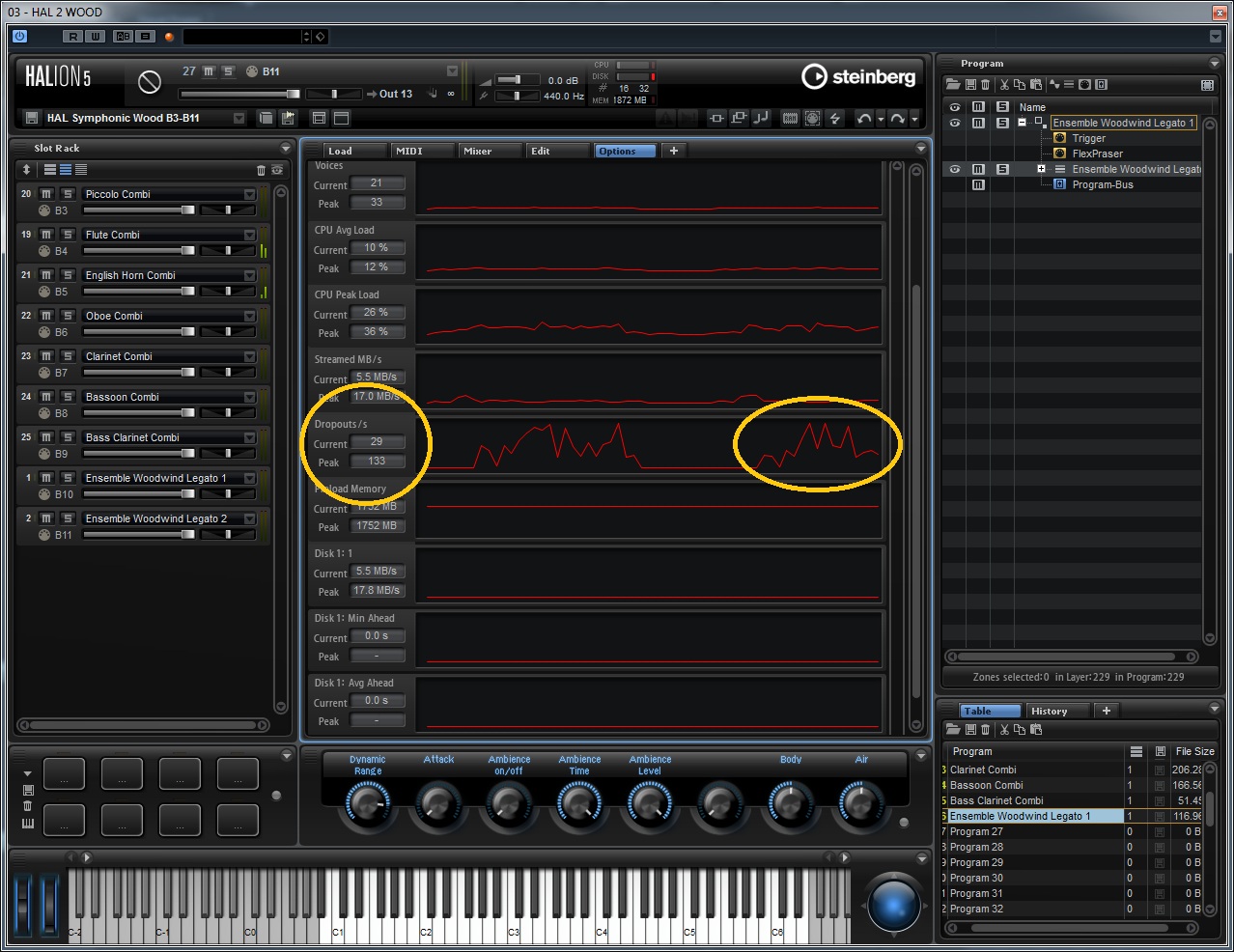Click the Slot Rack sort arrows icon
Viewport: 1234px width, 952px height.
[26, 170]
